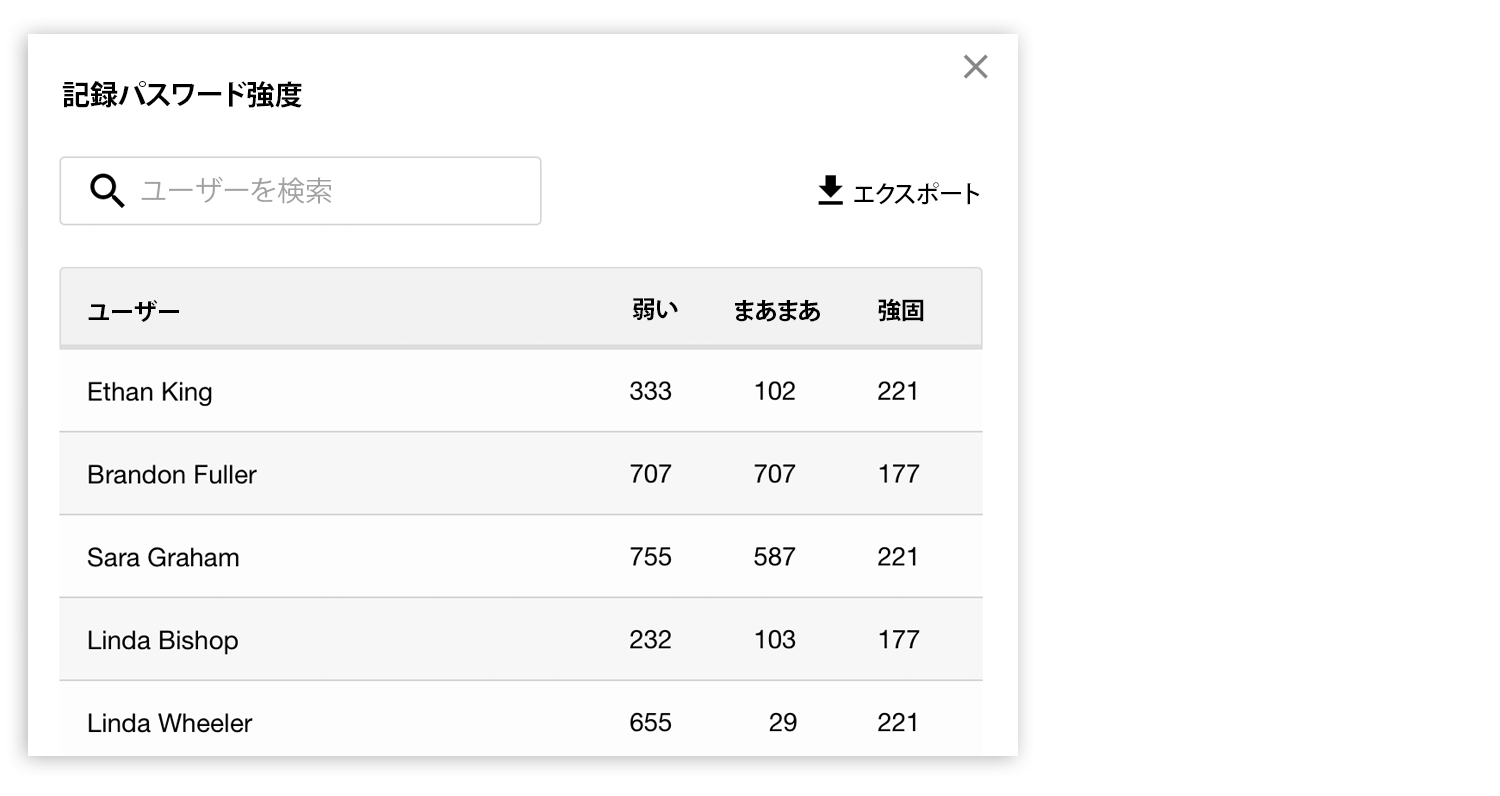Click Linda Wheeler's fair count 29
This screenshot has width=1500, height=796.
[x=782, y=722]
